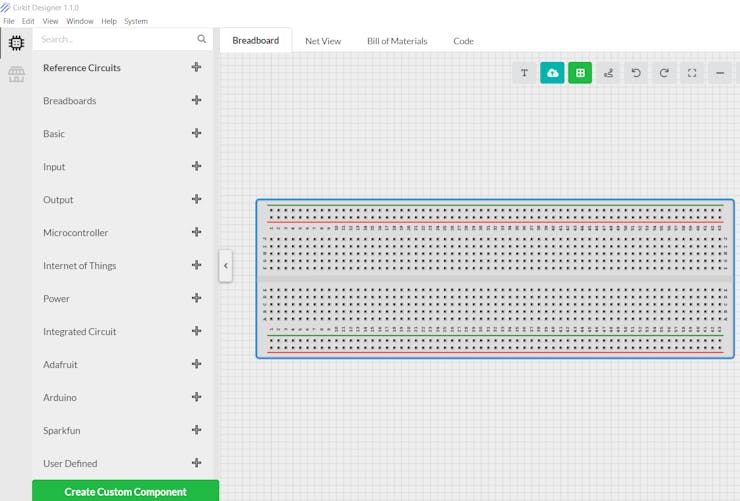Click the Microcontroller category label
Image resolution: width=740 pixels, height=501 pixels.
coord(76,233)
